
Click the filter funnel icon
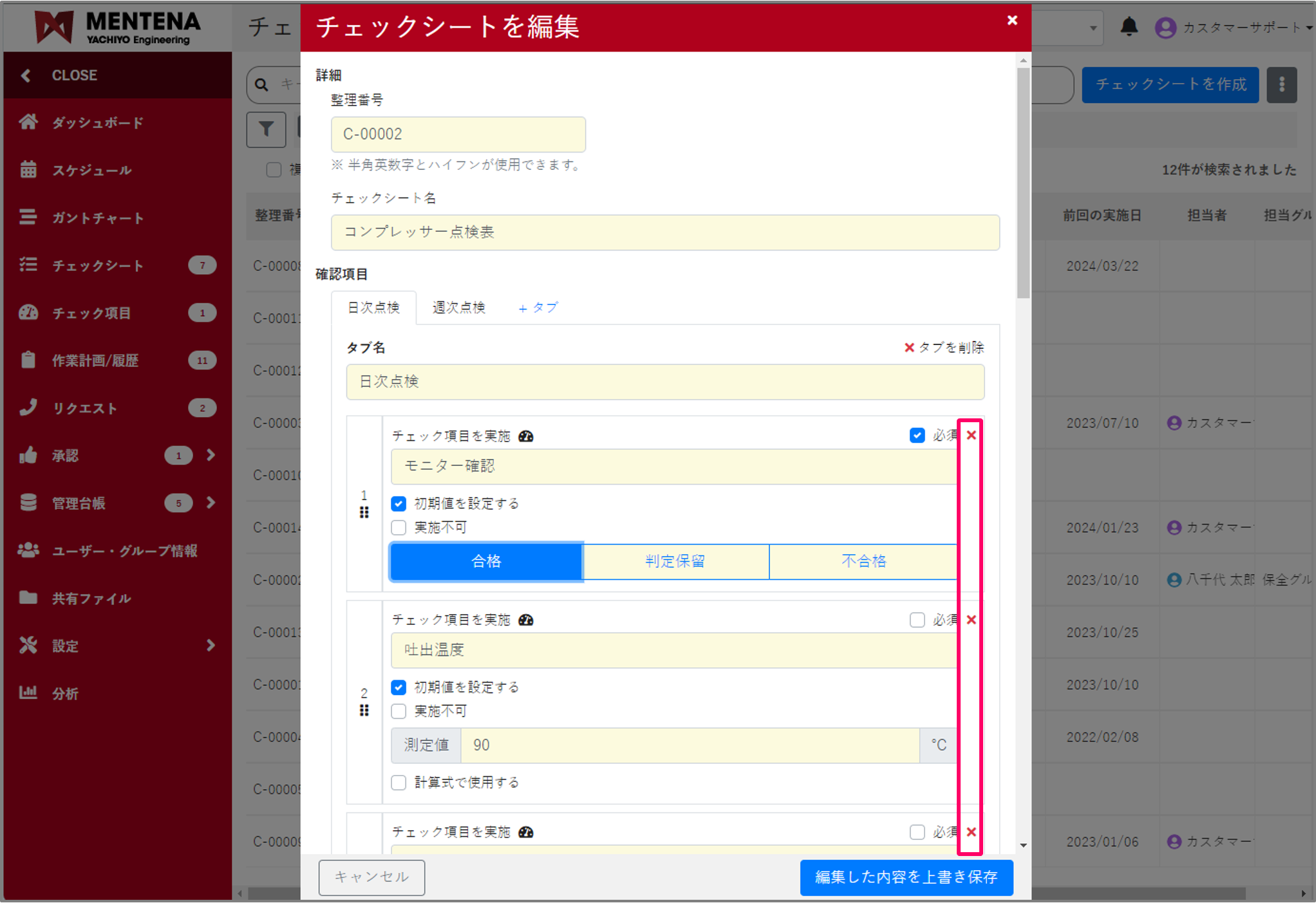(266, 129)
